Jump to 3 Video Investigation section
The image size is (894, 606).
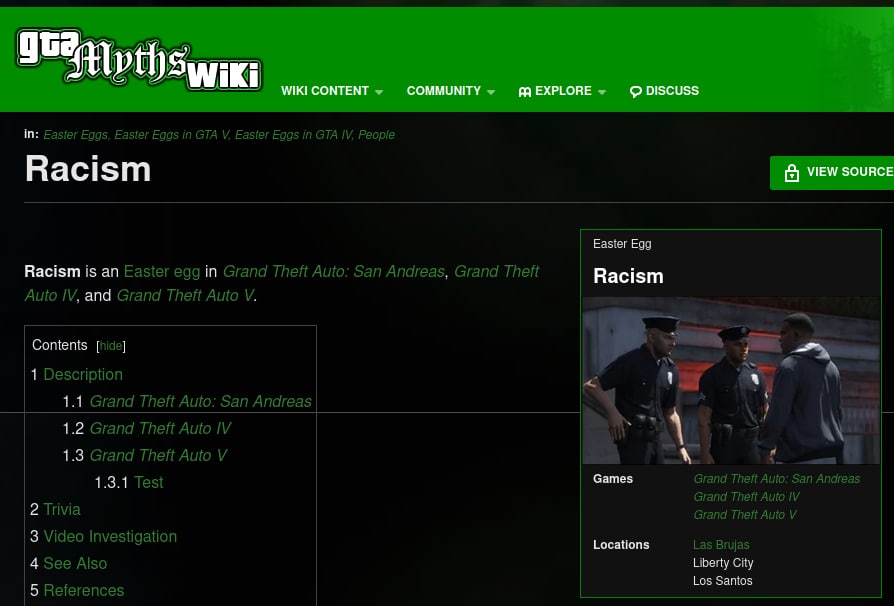[110, 536]
